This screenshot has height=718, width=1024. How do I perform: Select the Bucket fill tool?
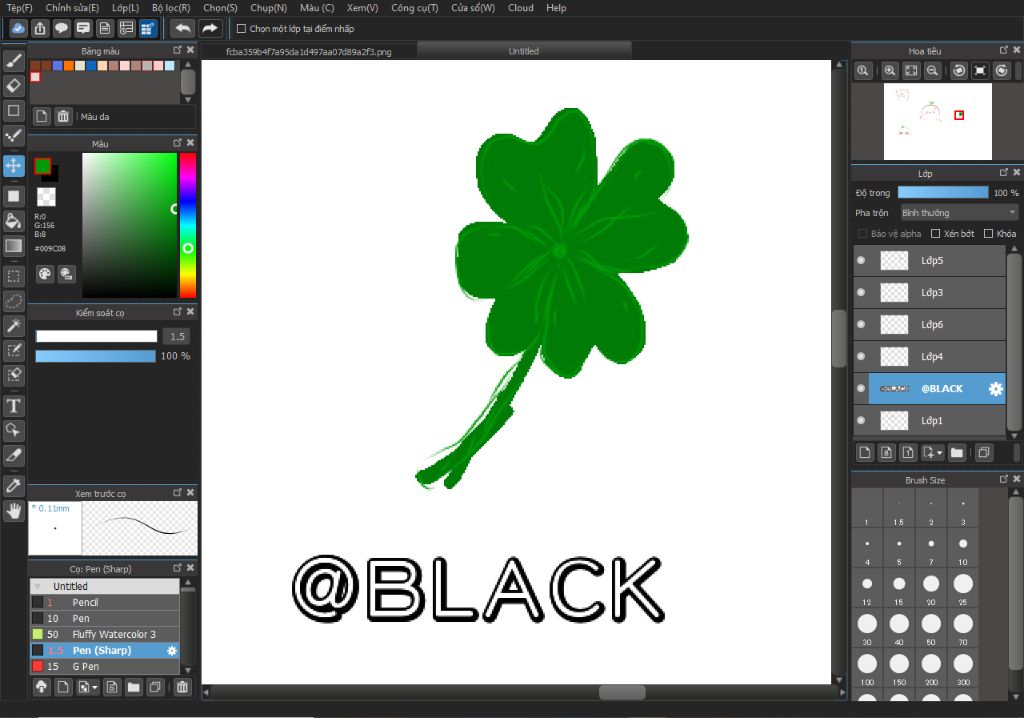click(x=14, y=221)
